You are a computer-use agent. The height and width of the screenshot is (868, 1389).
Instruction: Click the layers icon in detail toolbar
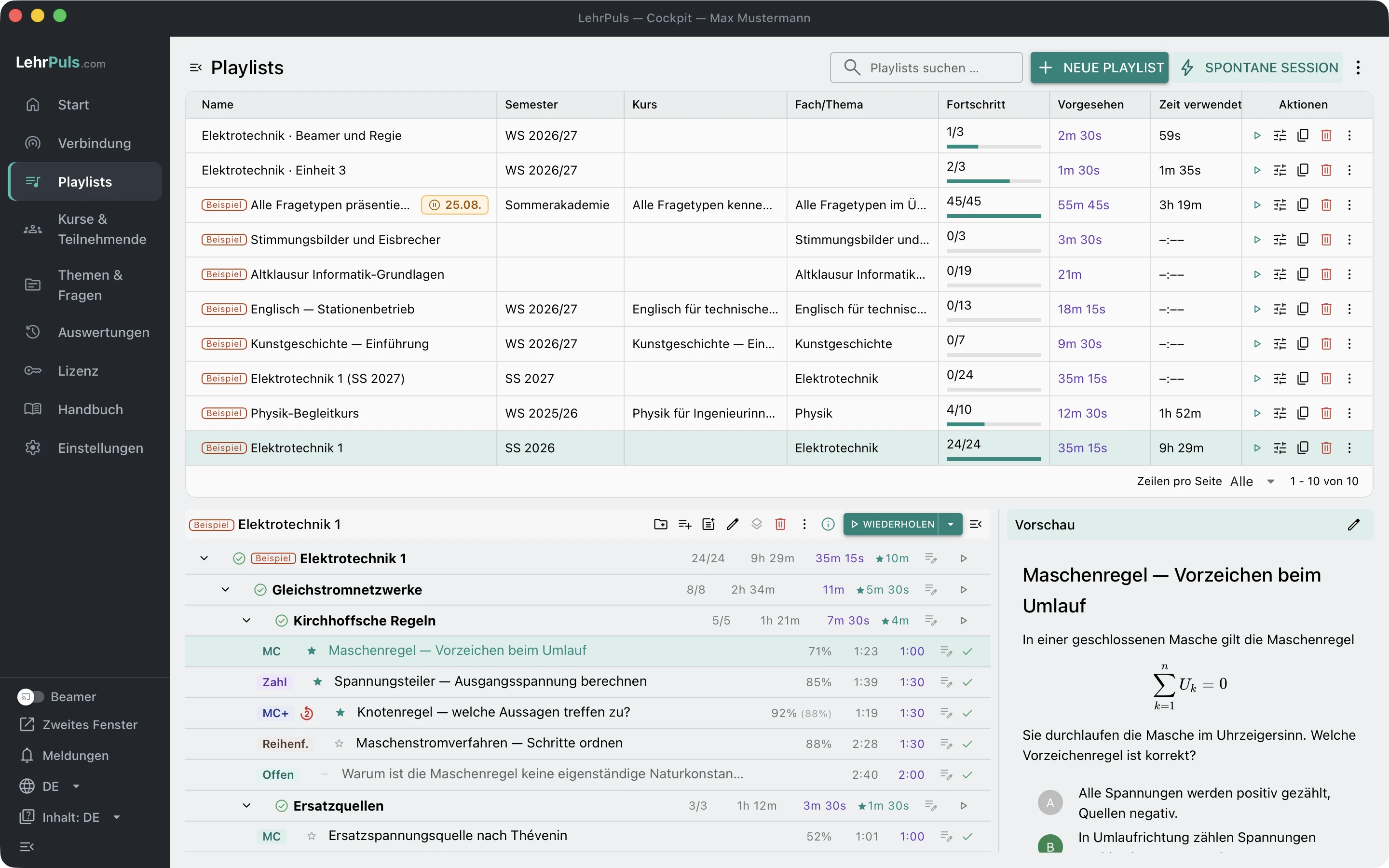757,524
